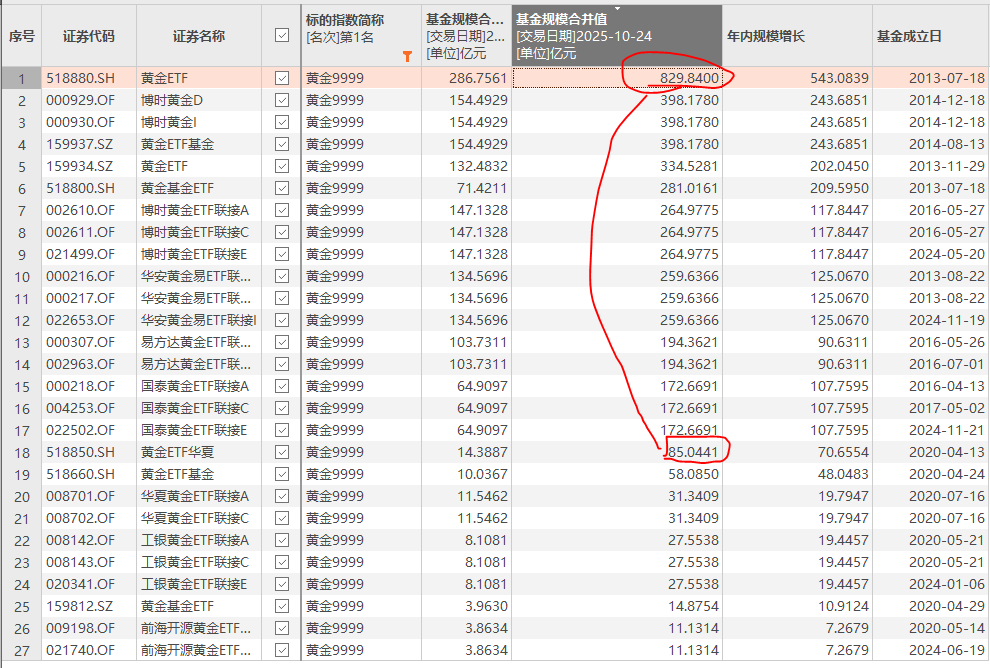Click the growth value 209.5950
The image size is (990, 668).
[839, 188]
